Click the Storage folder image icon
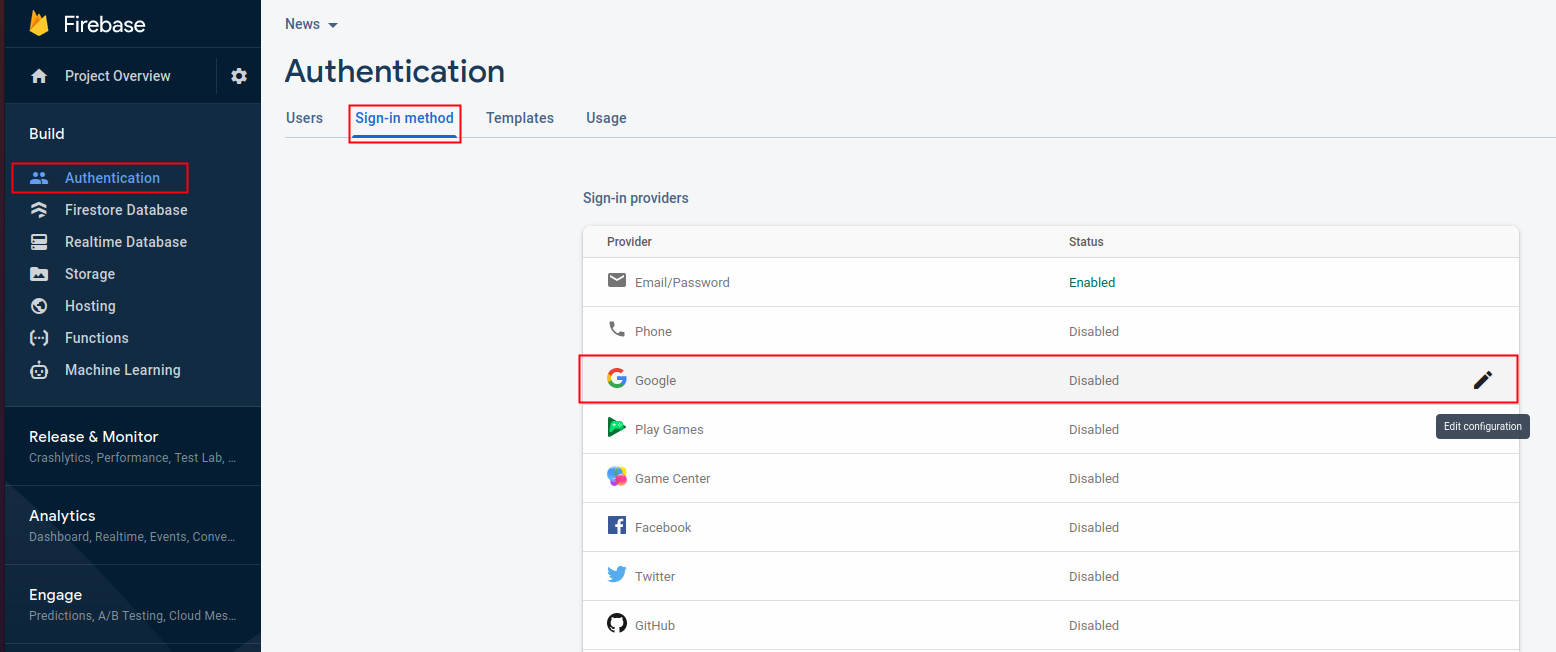Viewport: 1556px width, 652px height. [x=39, y=274]
